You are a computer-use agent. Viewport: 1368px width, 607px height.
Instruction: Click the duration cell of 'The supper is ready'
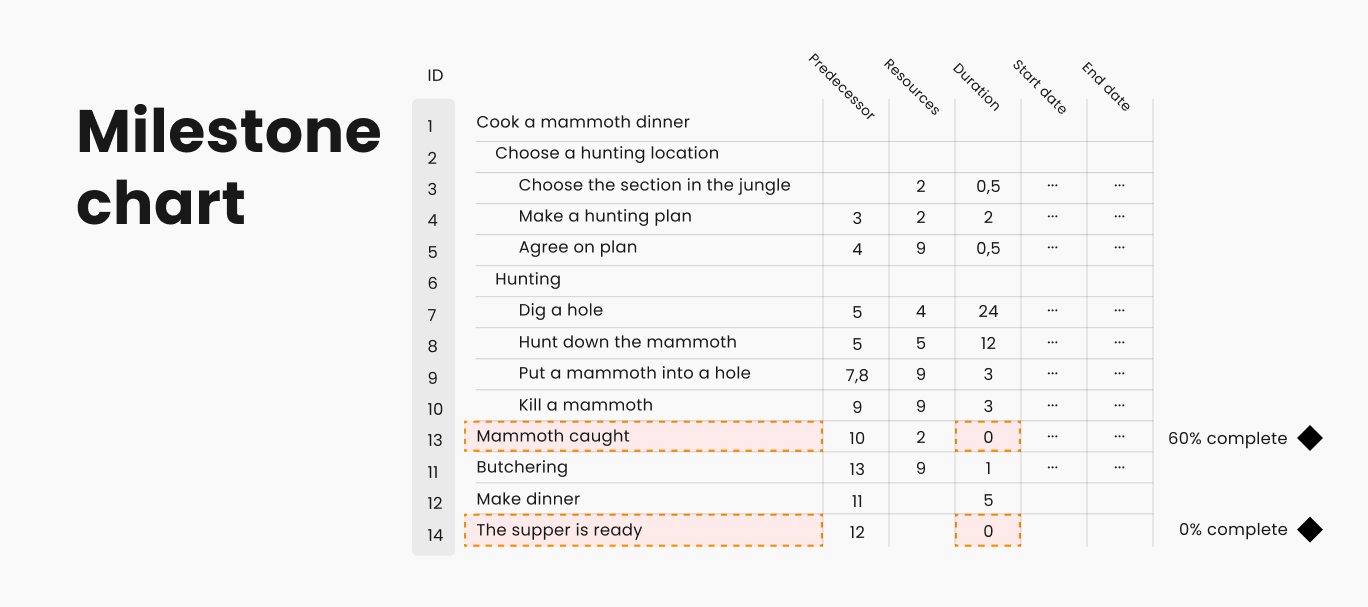pos(988,531)
